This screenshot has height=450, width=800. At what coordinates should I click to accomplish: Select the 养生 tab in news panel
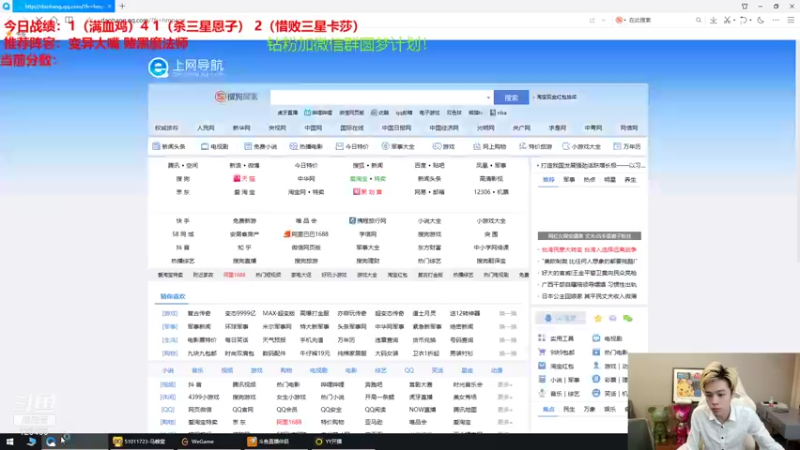(x=631, y=180)
